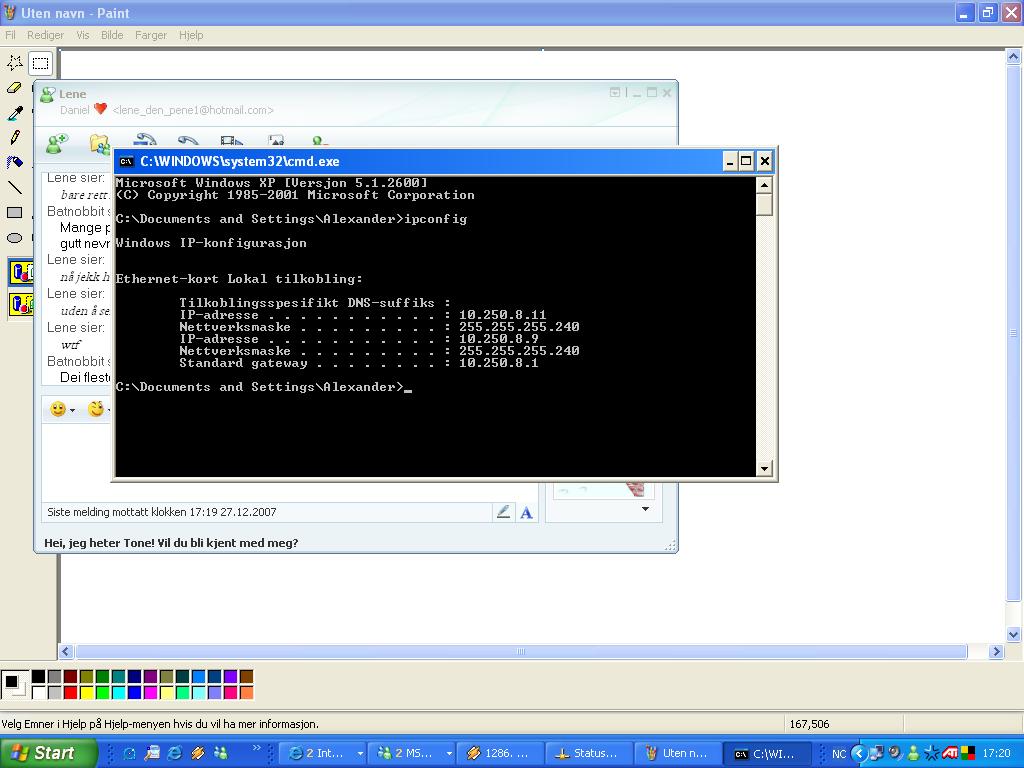Image resolution: width=1024 pixels, height=768 pixels.
Task: Pick the Color picker eyedropper tool
Action: (x=14, y=113)
